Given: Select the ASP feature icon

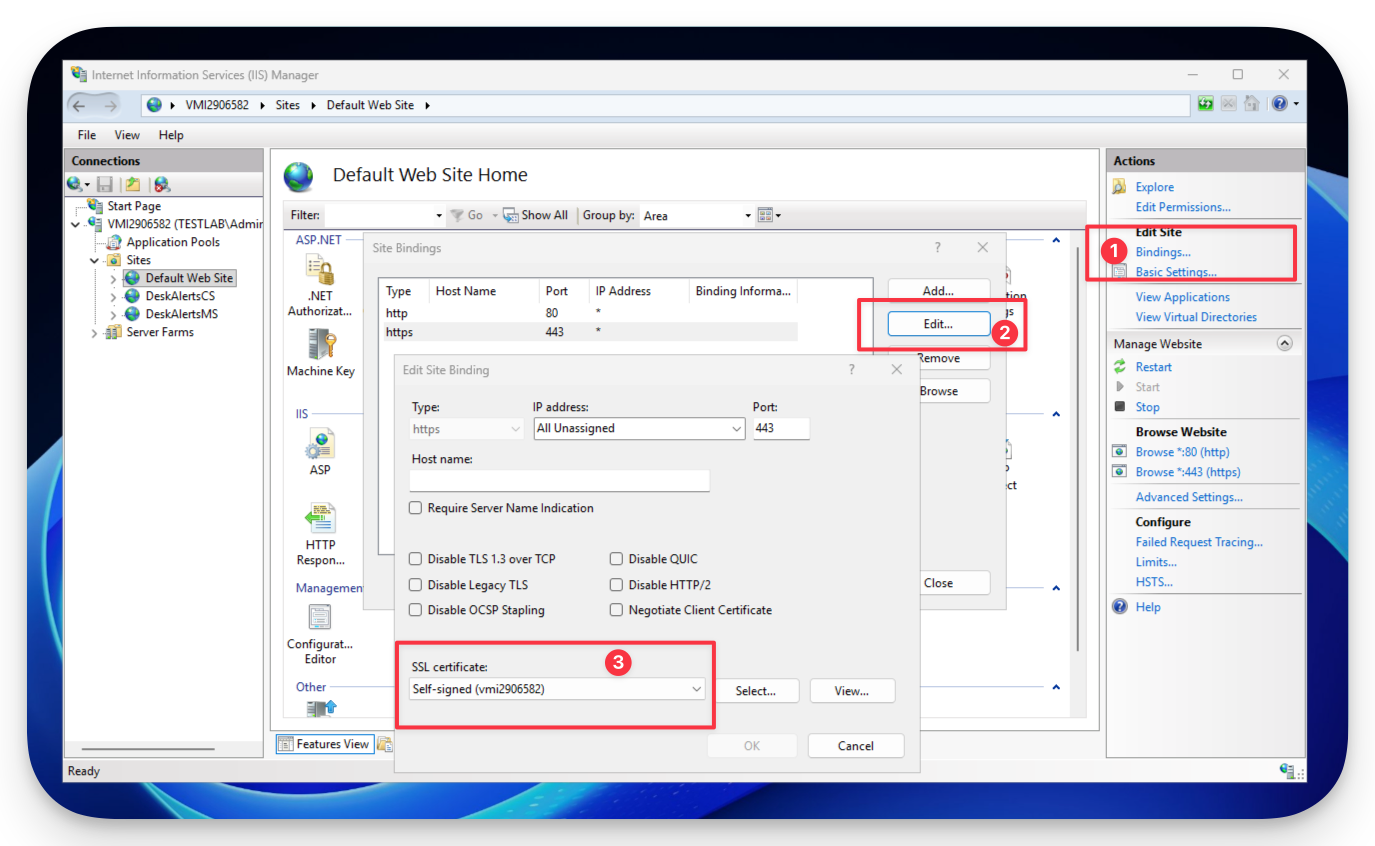Looking at the screenshot, I should 320,447.
